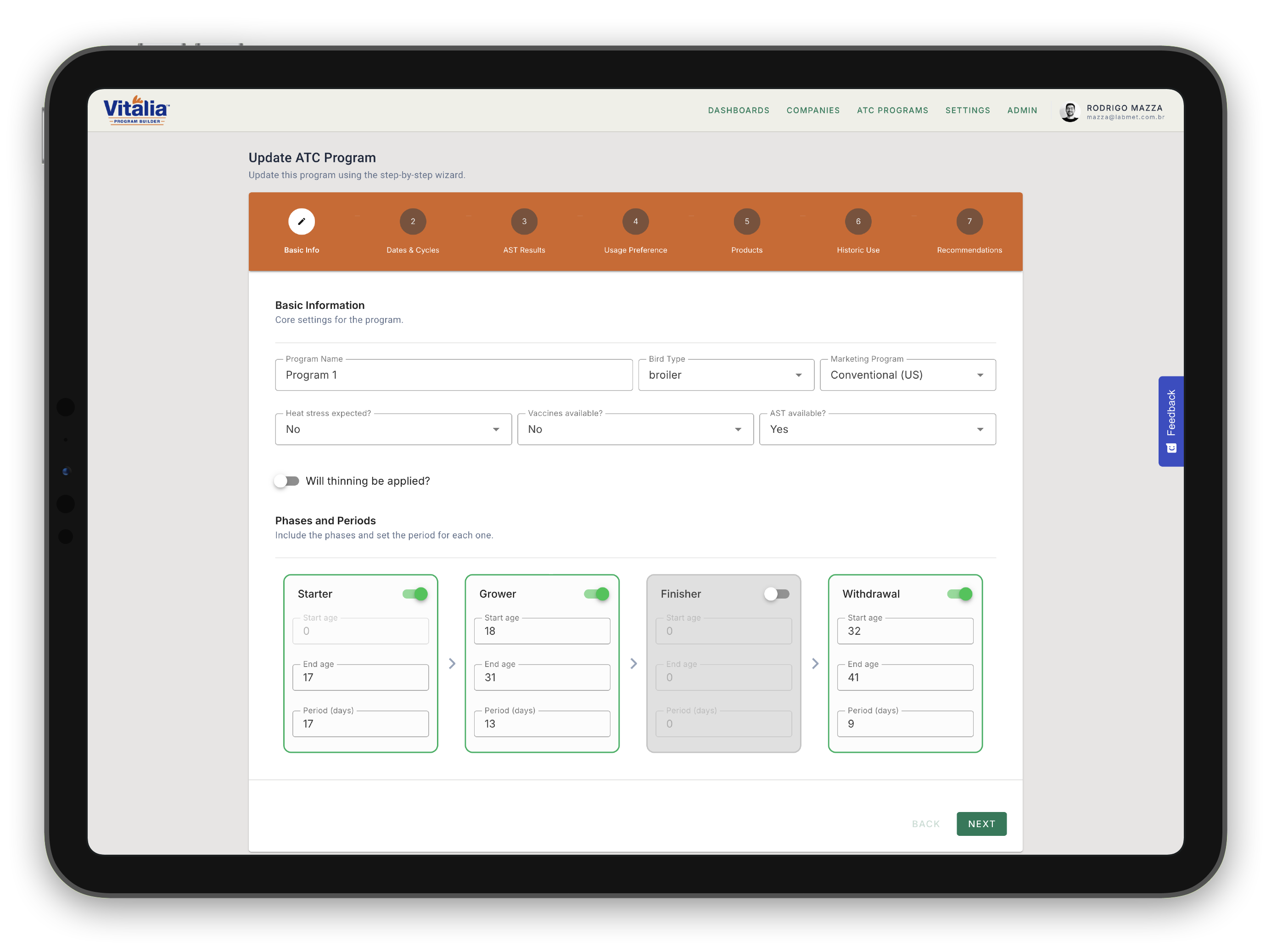This screenshot has height=952, width=1277.
Task: Open the Heat stress expected dropdown
Action: click(x=393, y=429)
